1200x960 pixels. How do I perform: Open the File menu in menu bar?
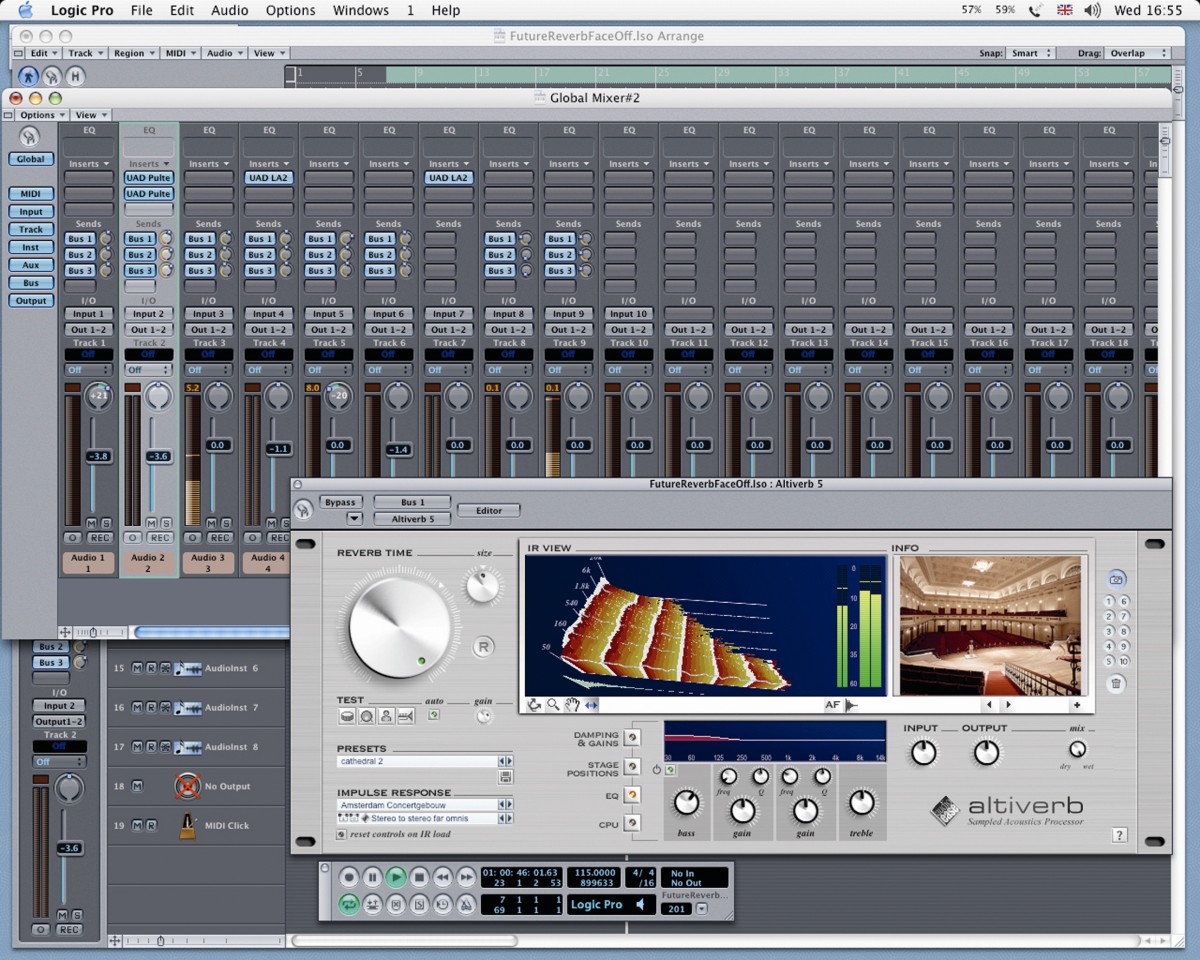142,10
